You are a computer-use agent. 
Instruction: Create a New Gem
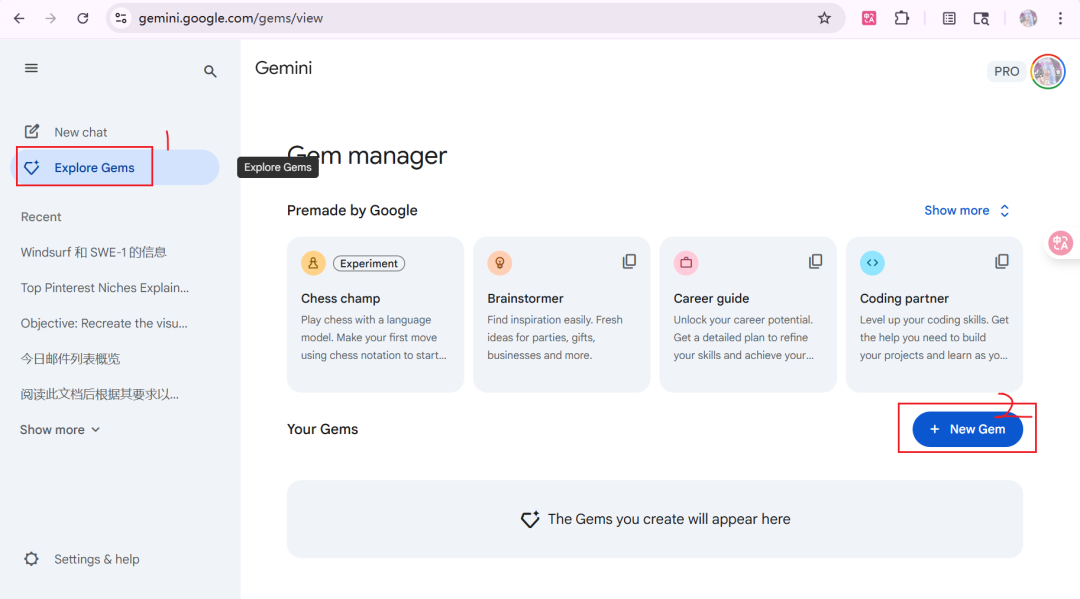point(967,429)
